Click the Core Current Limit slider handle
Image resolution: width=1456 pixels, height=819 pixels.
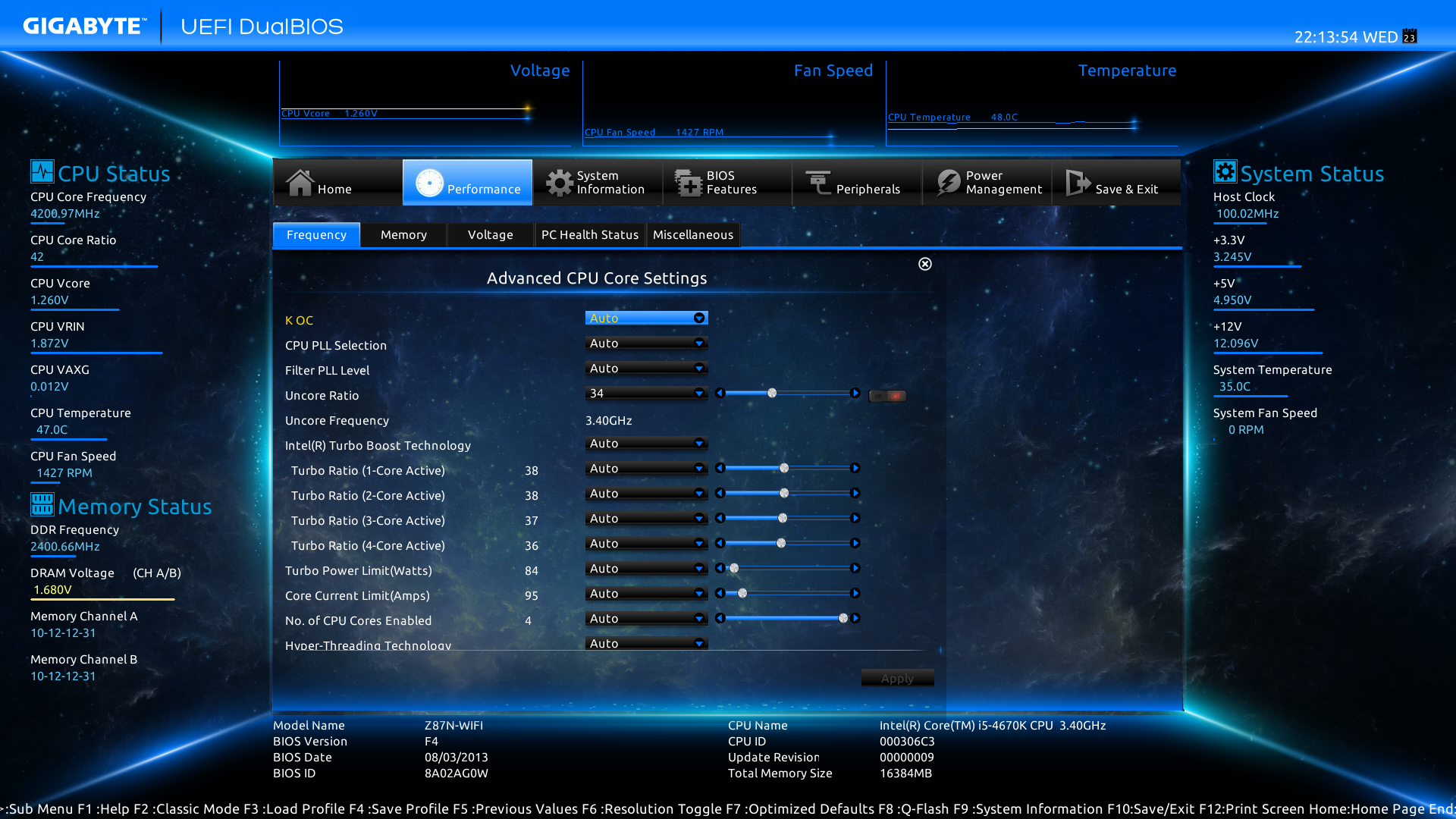[x=742, y=593]
